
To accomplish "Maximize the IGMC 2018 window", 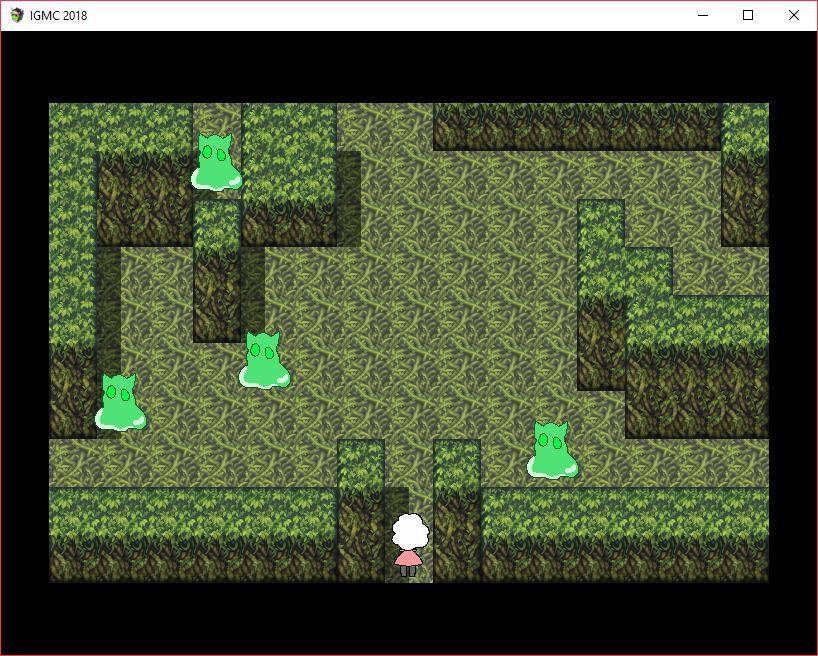I will [x=748, y=15].
